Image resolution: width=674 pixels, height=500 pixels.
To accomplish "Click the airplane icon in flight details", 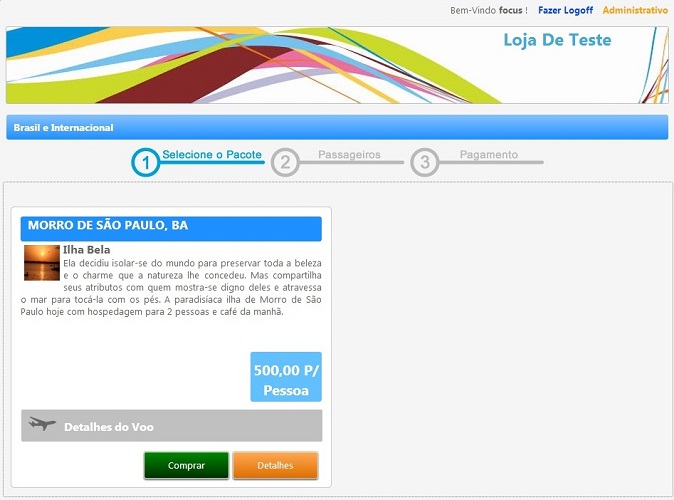I will click(42, 424).
